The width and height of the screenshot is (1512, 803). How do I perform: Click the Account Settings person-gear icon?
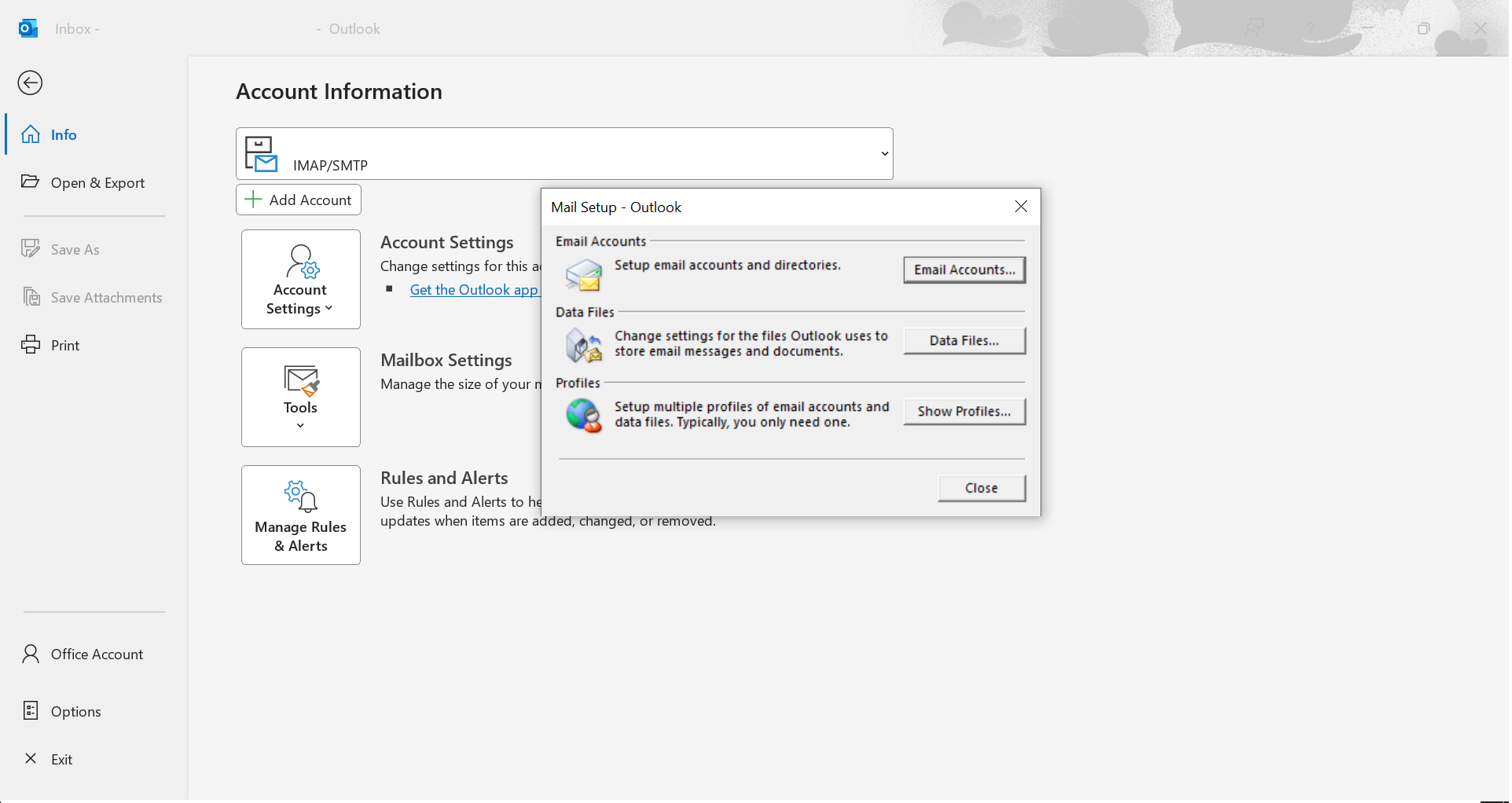pyautogui.click(x=303, y=262)
